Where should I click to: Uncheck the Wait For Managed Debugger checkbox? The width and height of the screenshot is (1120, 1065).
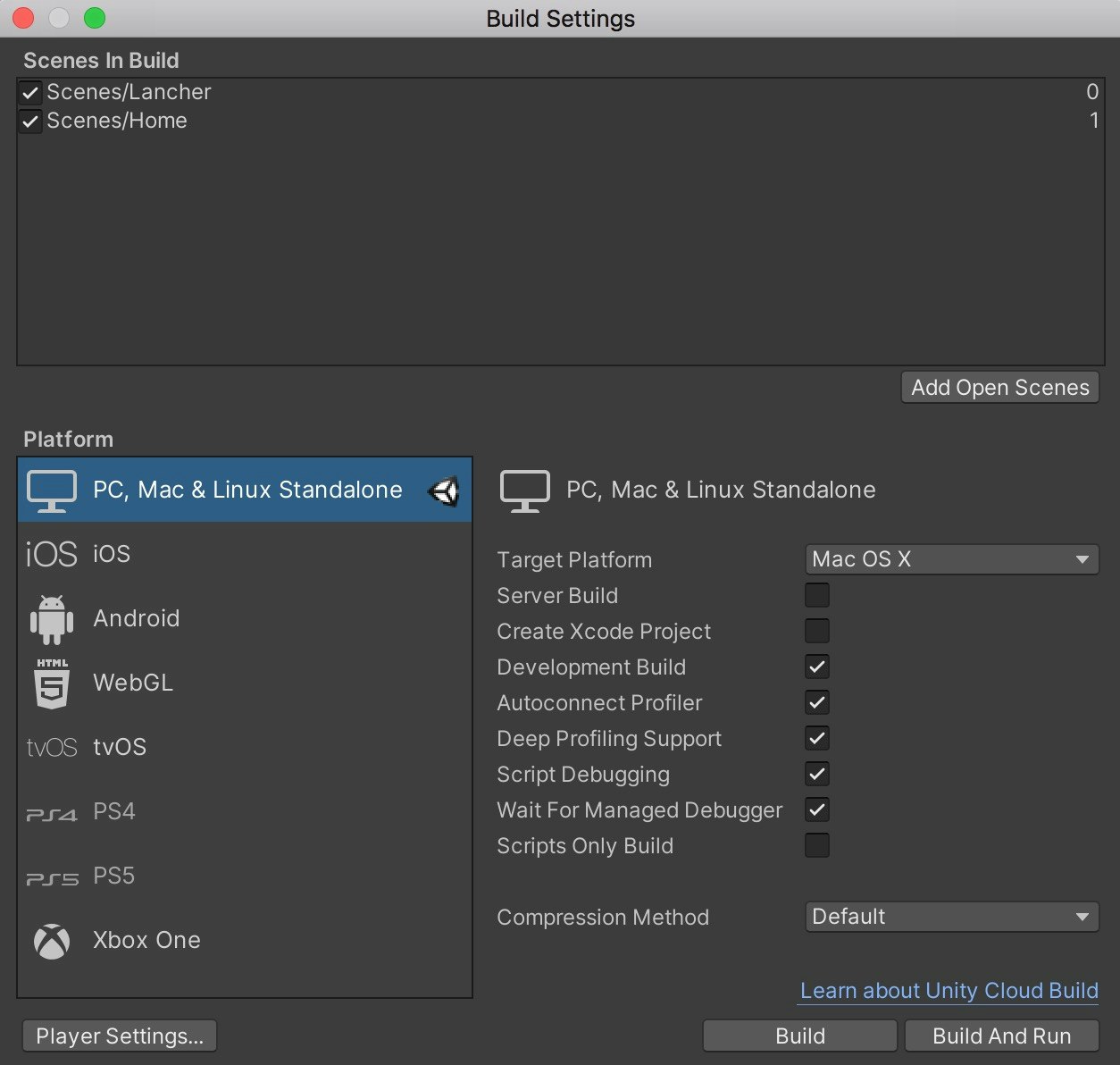[x=817, y=809]
